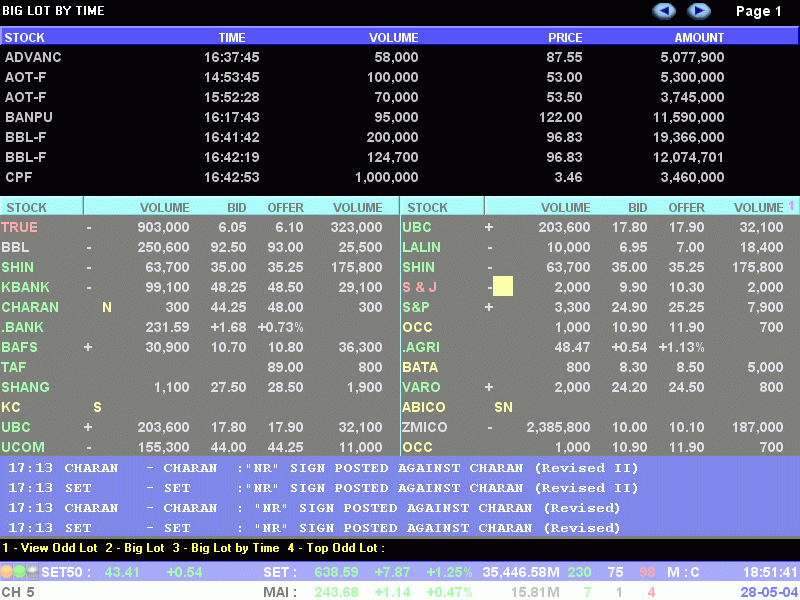The height and width of the screenshot is (600, 800).
Task: Select menu option 2 - Big Lot
Action: [135, 548]
